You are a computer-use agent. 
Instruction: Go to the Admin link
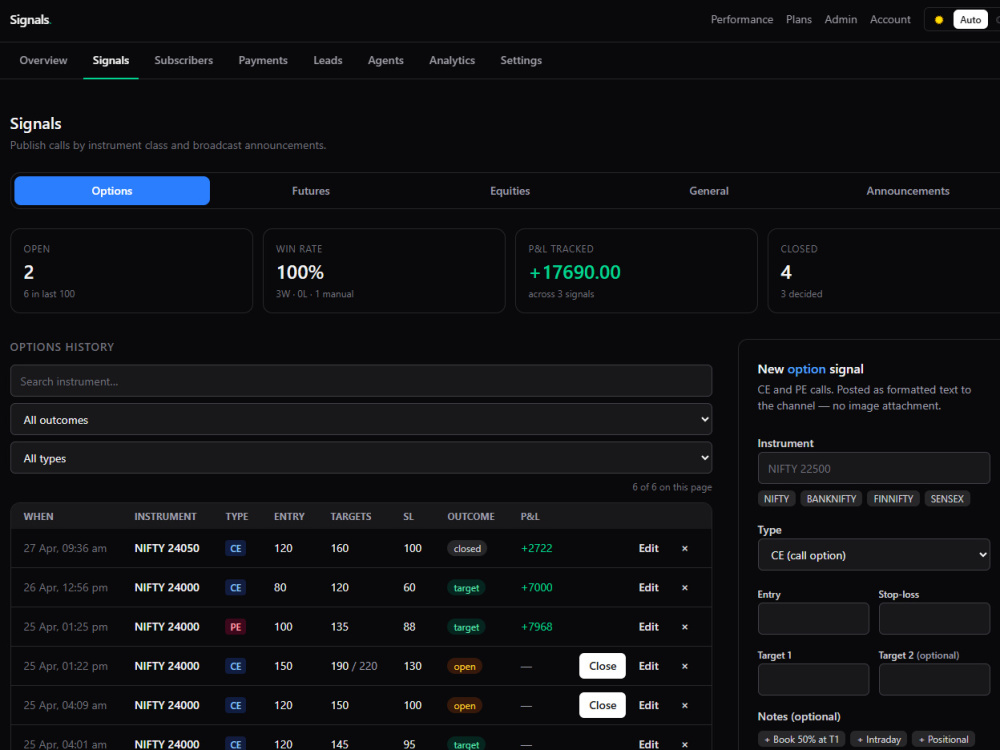(841, 20)
